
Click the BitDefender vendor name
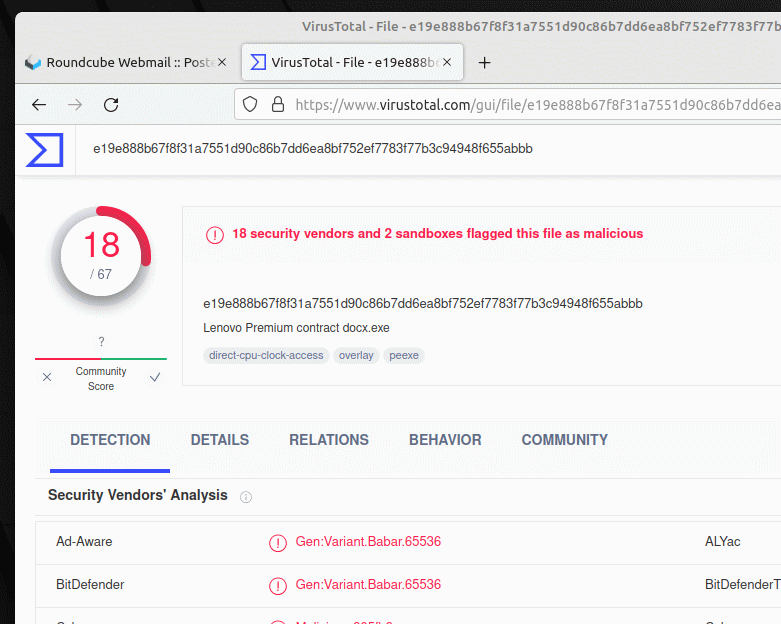pyautogui.click(x=90, y=585)
